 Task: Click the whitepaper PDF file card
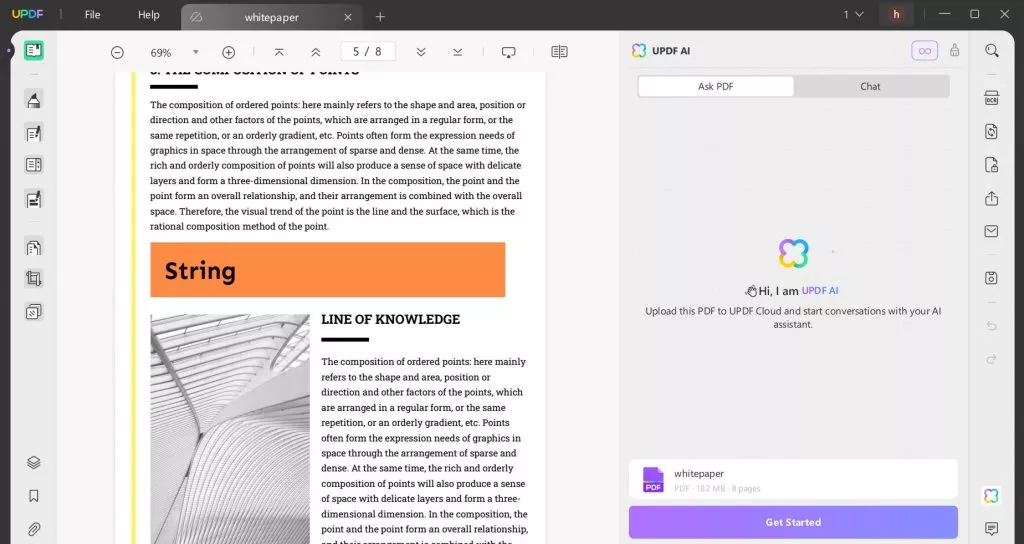click(793, 479)
